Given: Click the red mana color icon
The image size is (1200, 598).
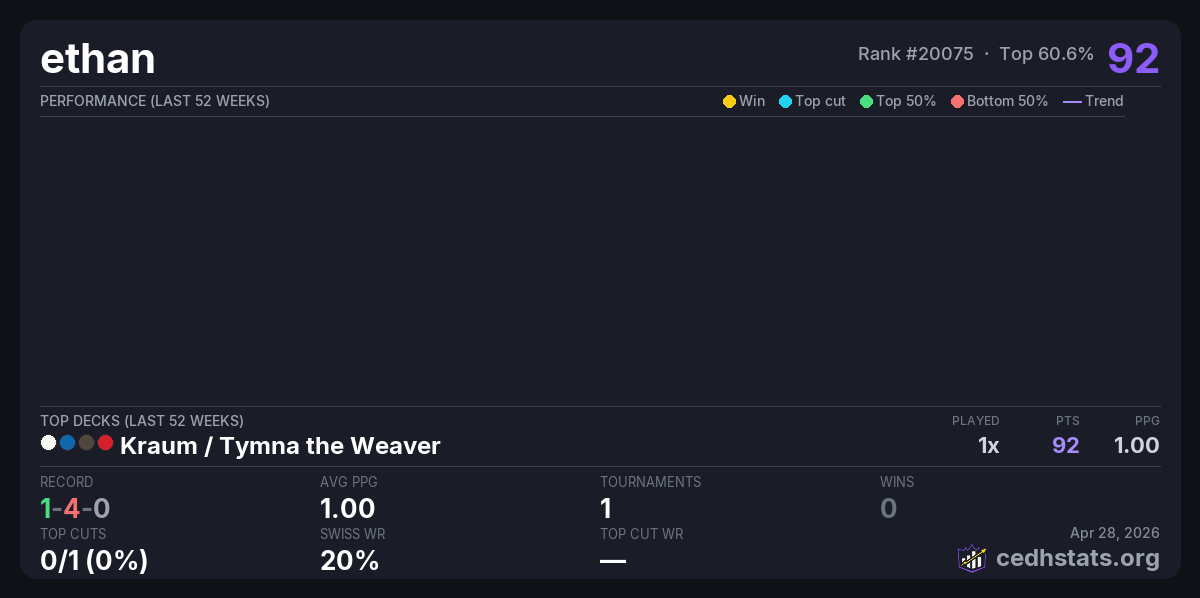Looking at the screenshot, I should tap(105, 442).
